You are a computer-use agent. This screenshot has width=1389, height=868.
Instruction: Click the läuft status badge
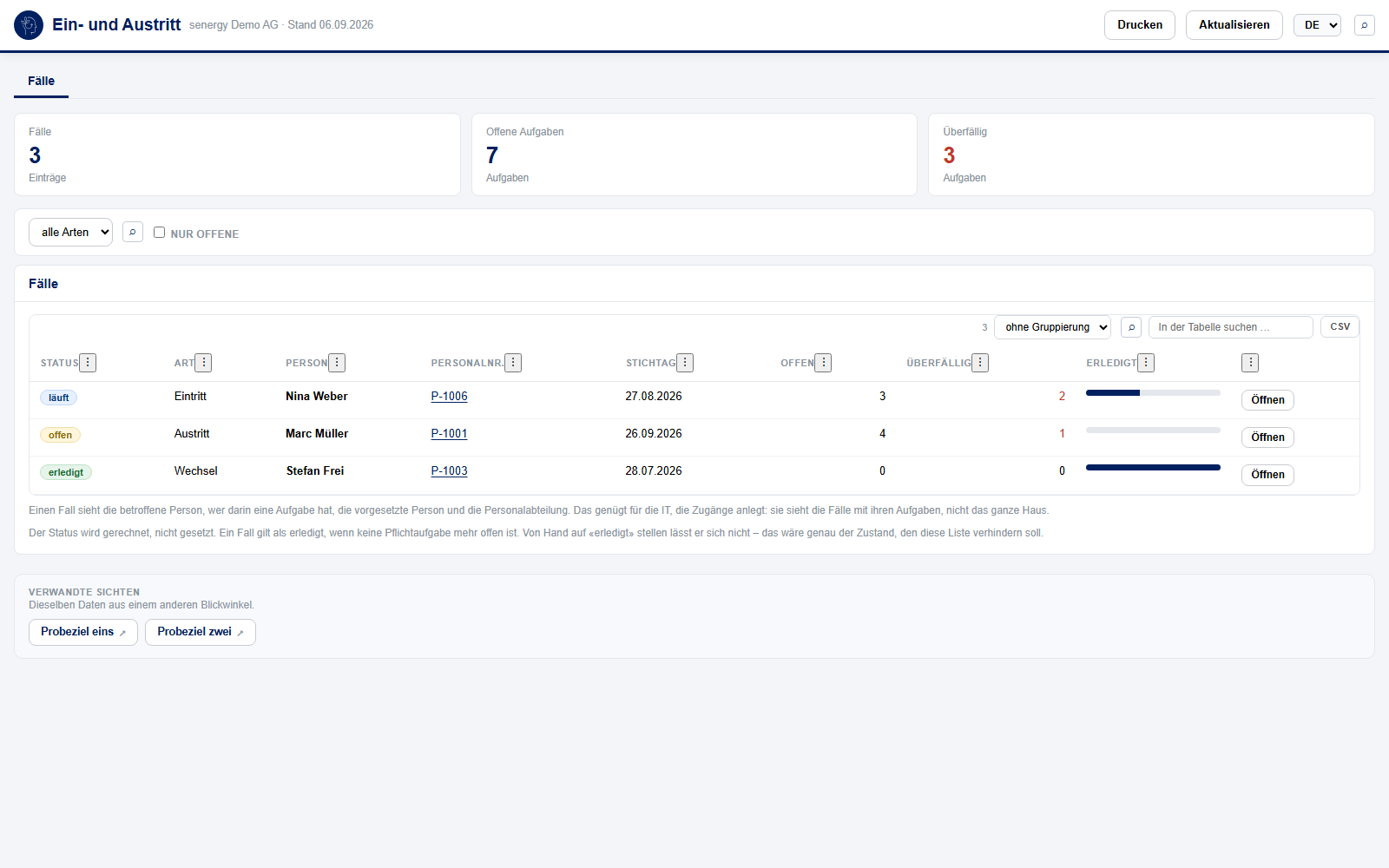[59, 398]
